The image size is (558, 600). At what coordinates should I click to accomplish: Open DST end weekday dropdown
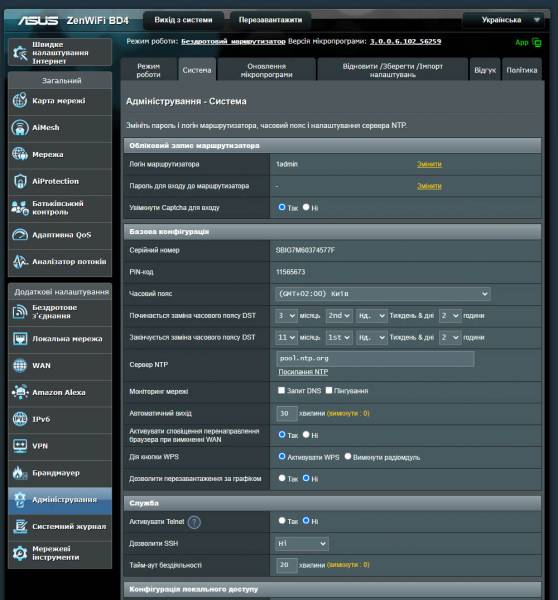click(x=371, y=338)
